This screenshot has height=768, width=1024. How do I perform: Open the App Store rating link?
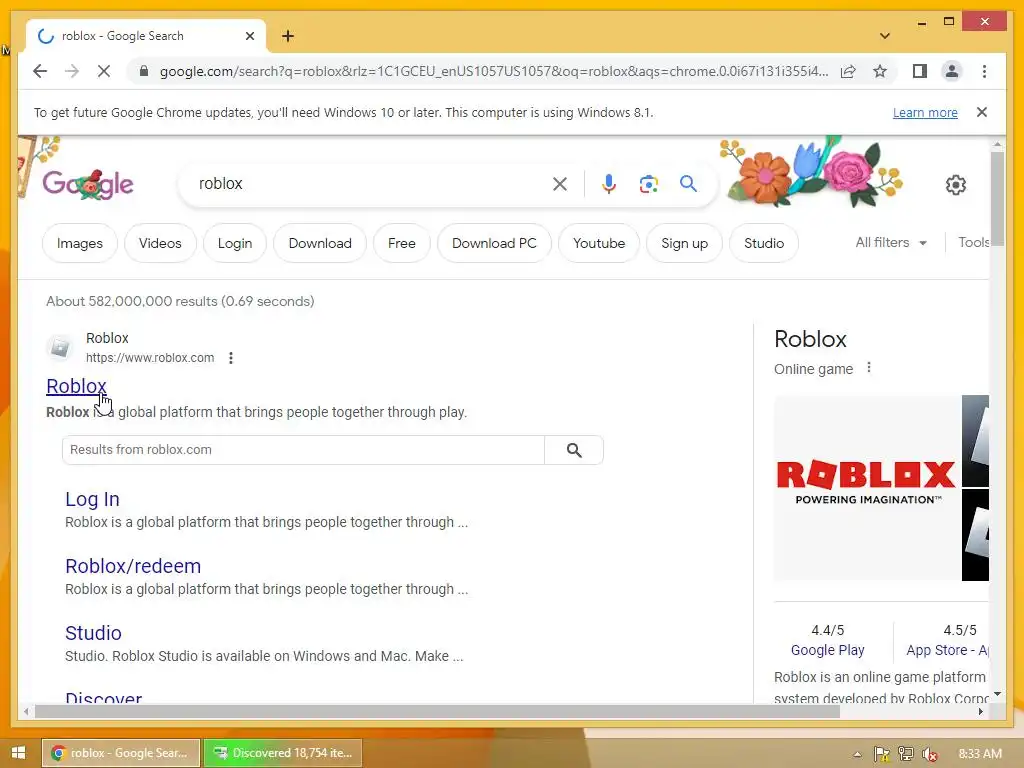948,650
